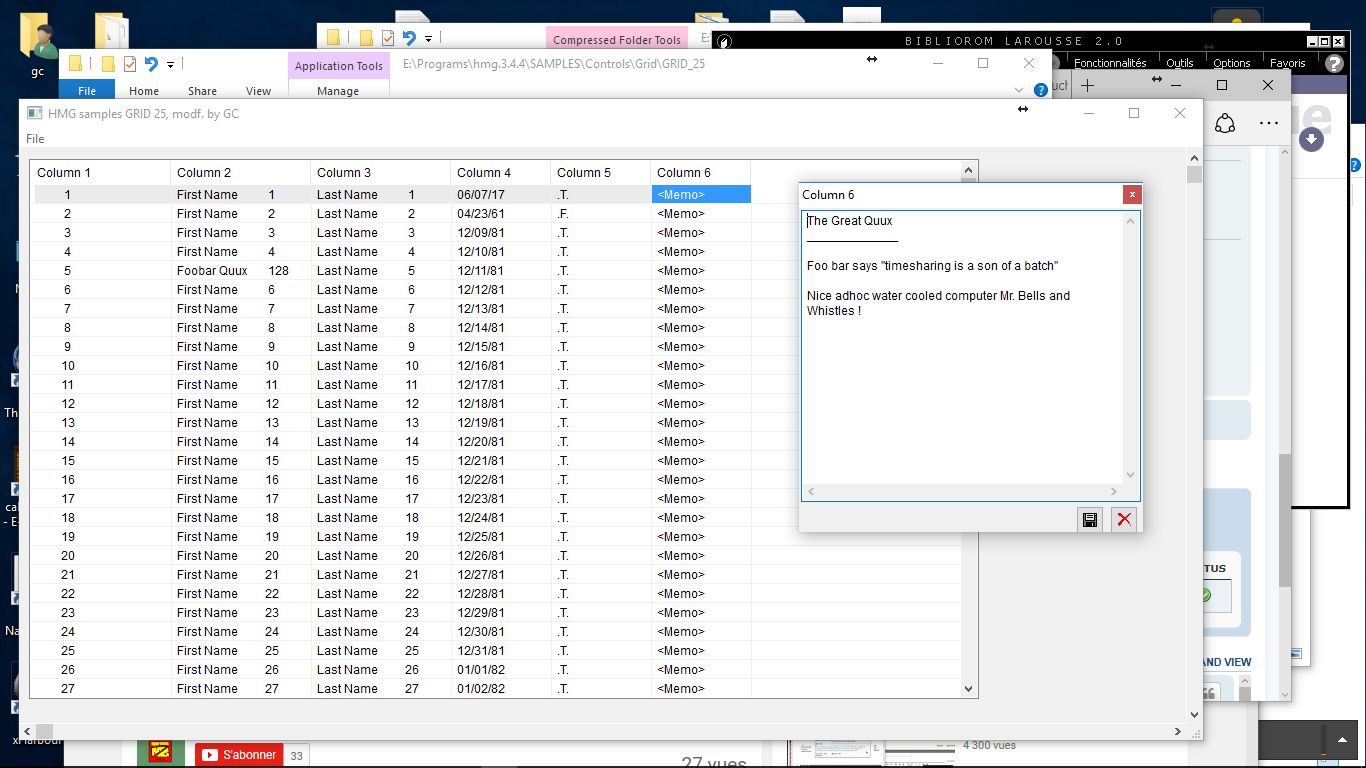The image size is (1366, 768).
Task: Cancel memo editing with red X icon
Action: [1124, 519]
